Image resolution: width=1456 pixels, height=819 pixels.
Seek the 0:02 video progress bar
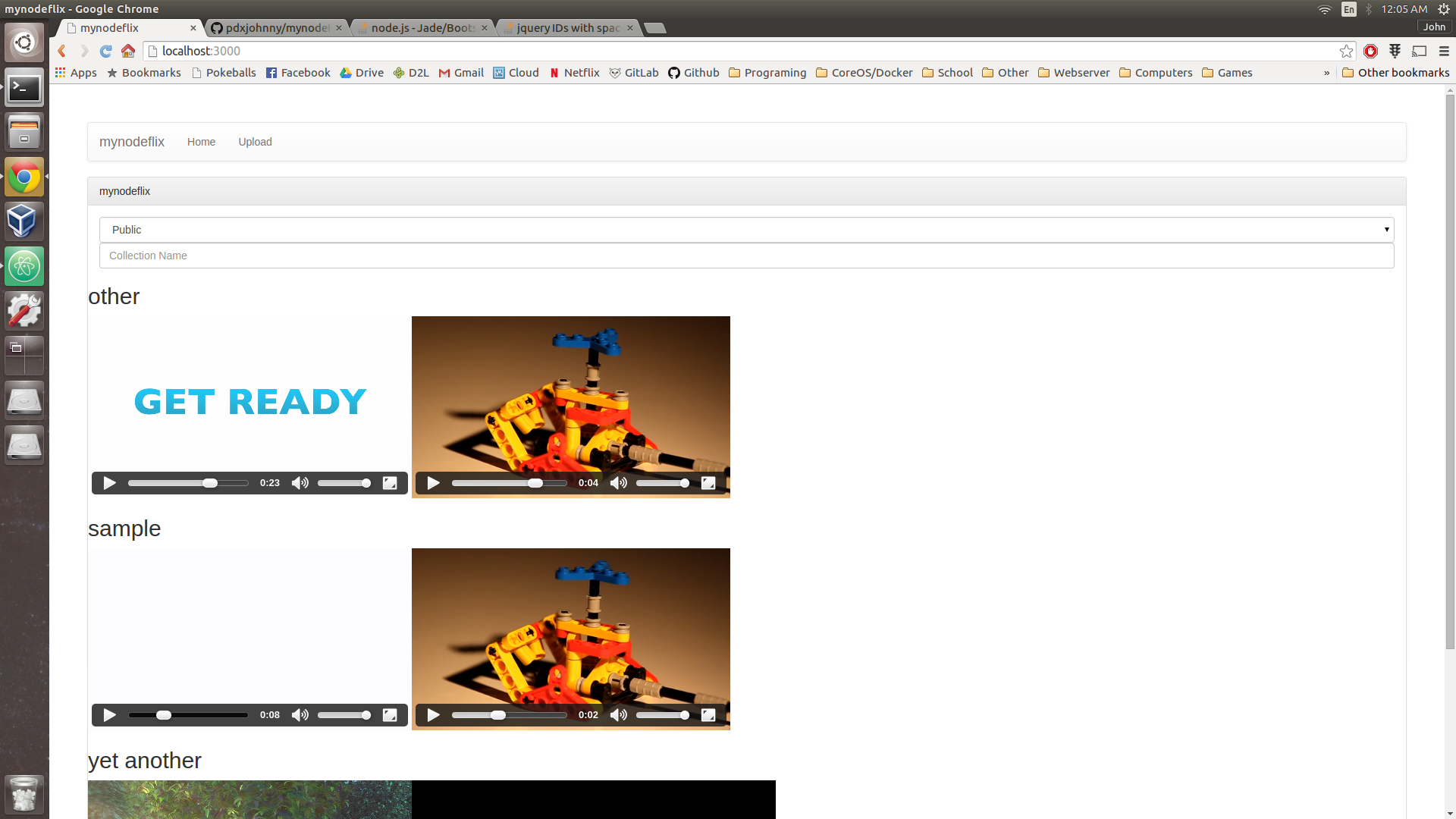(x=510, y=715)
